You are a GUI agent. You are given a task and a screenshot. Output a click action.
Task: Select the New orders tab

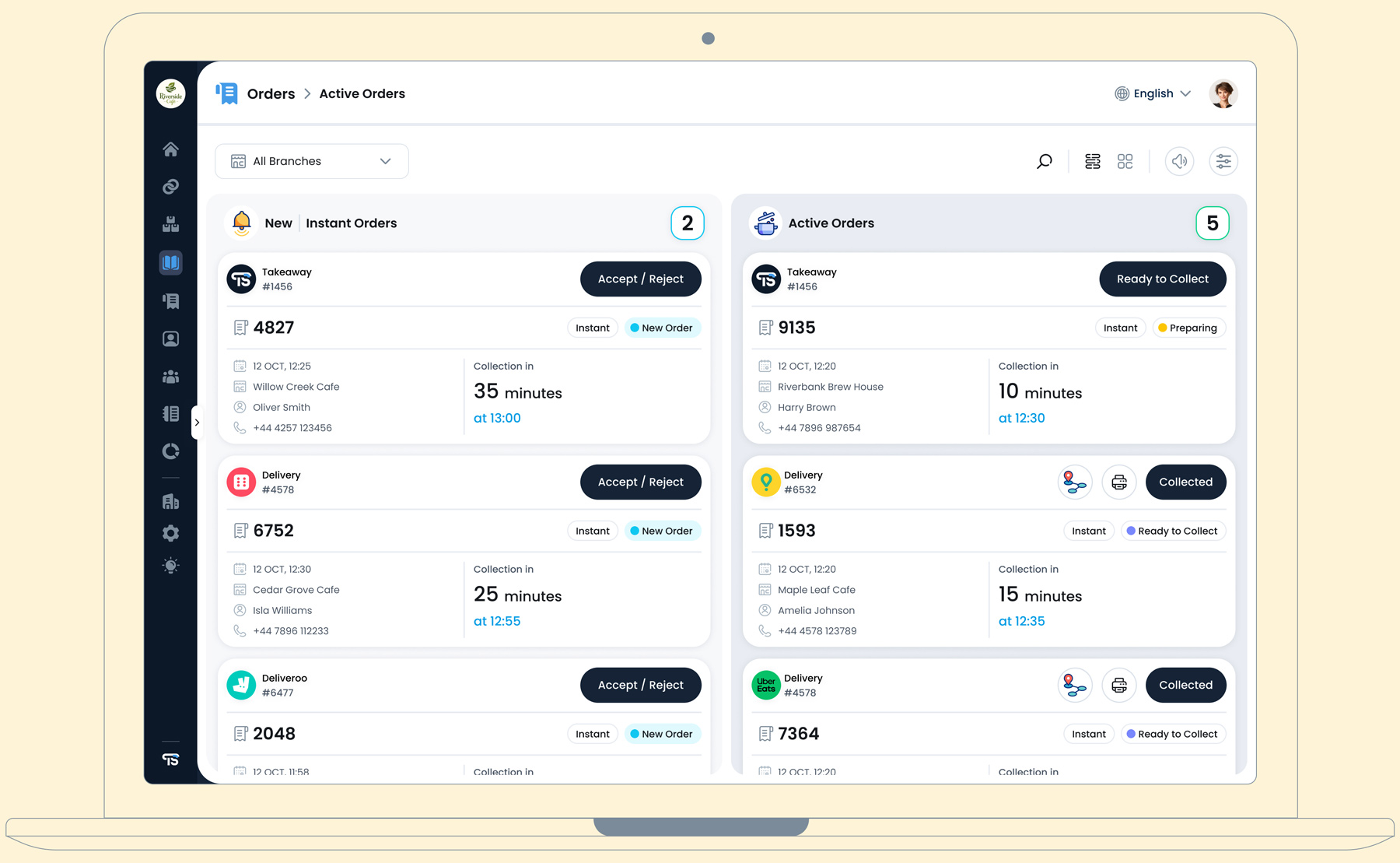(x=278, y=223)
